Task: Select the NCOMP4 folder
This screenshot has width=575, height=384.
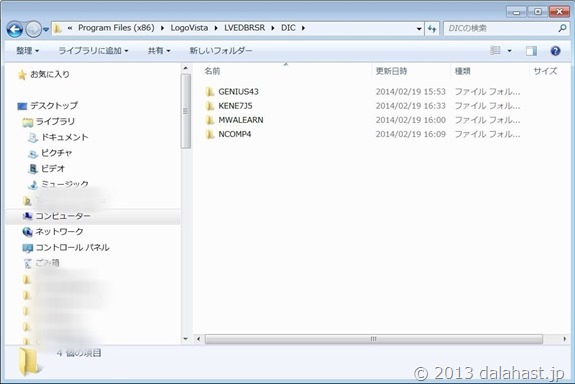Action: coord(235,134)
